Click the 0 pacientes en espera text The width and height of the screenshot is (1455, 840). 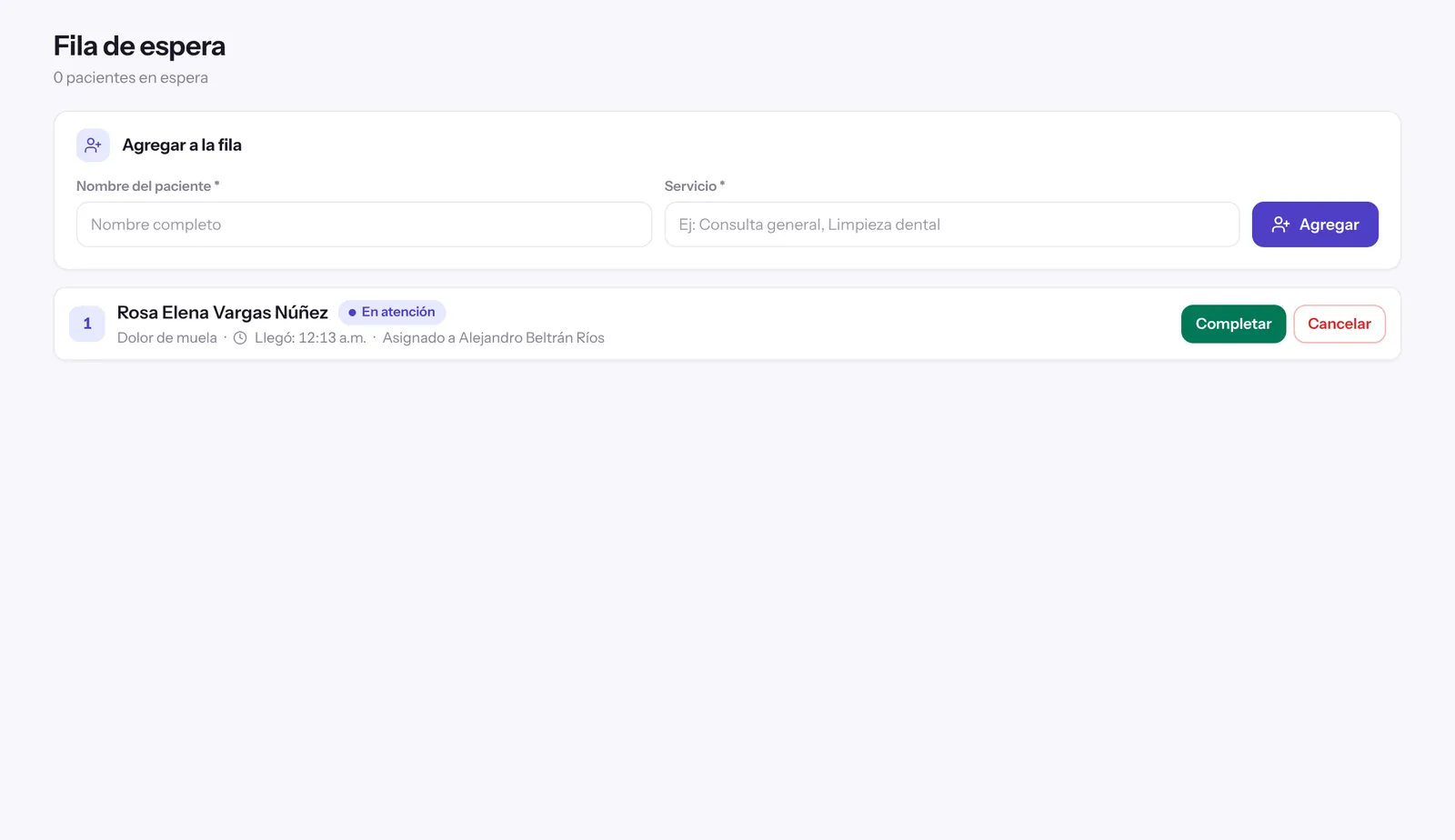(131, 77)
